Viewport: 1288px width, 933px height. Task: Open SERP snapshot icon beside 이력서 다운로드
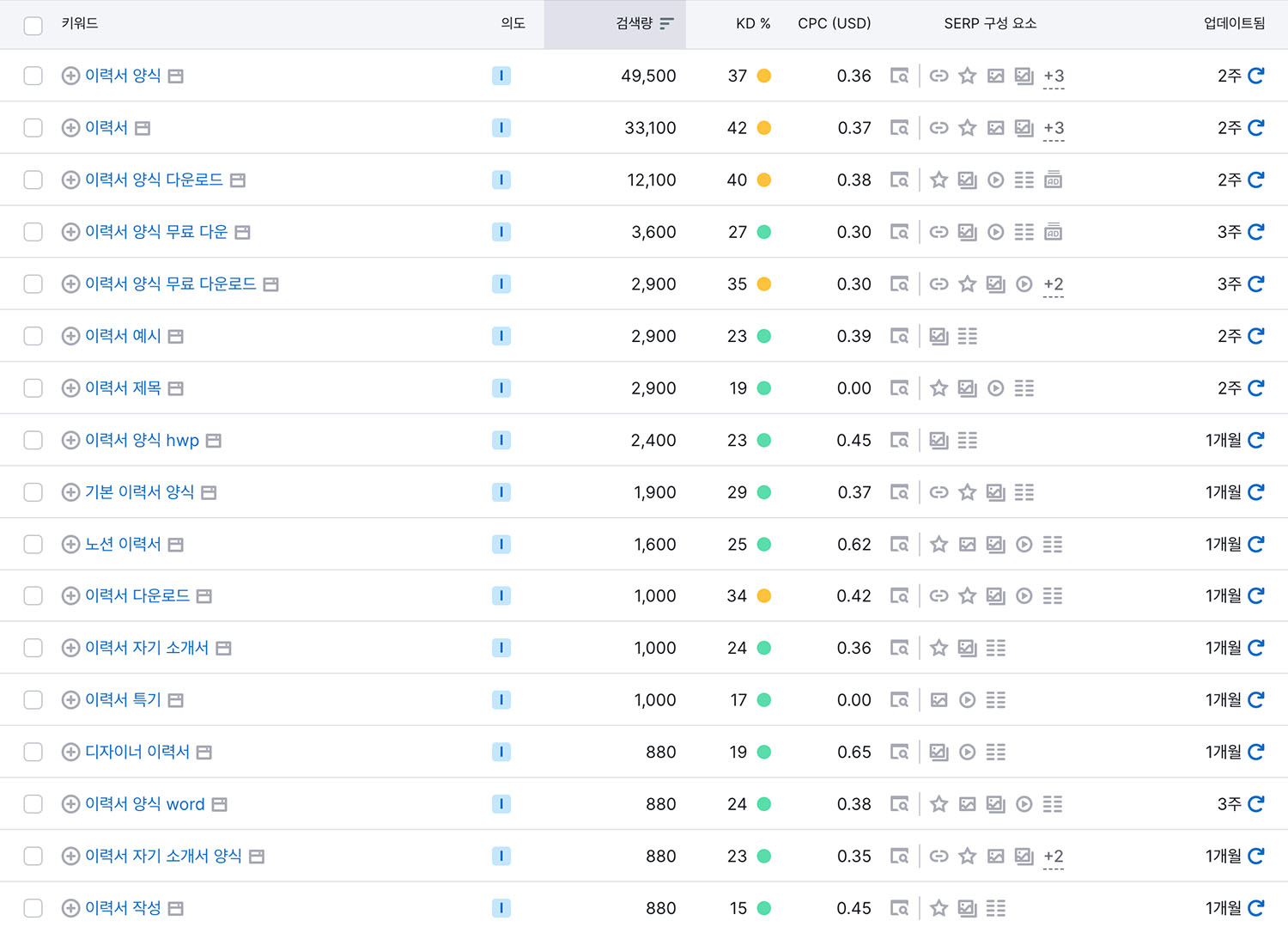pos(204,596)
